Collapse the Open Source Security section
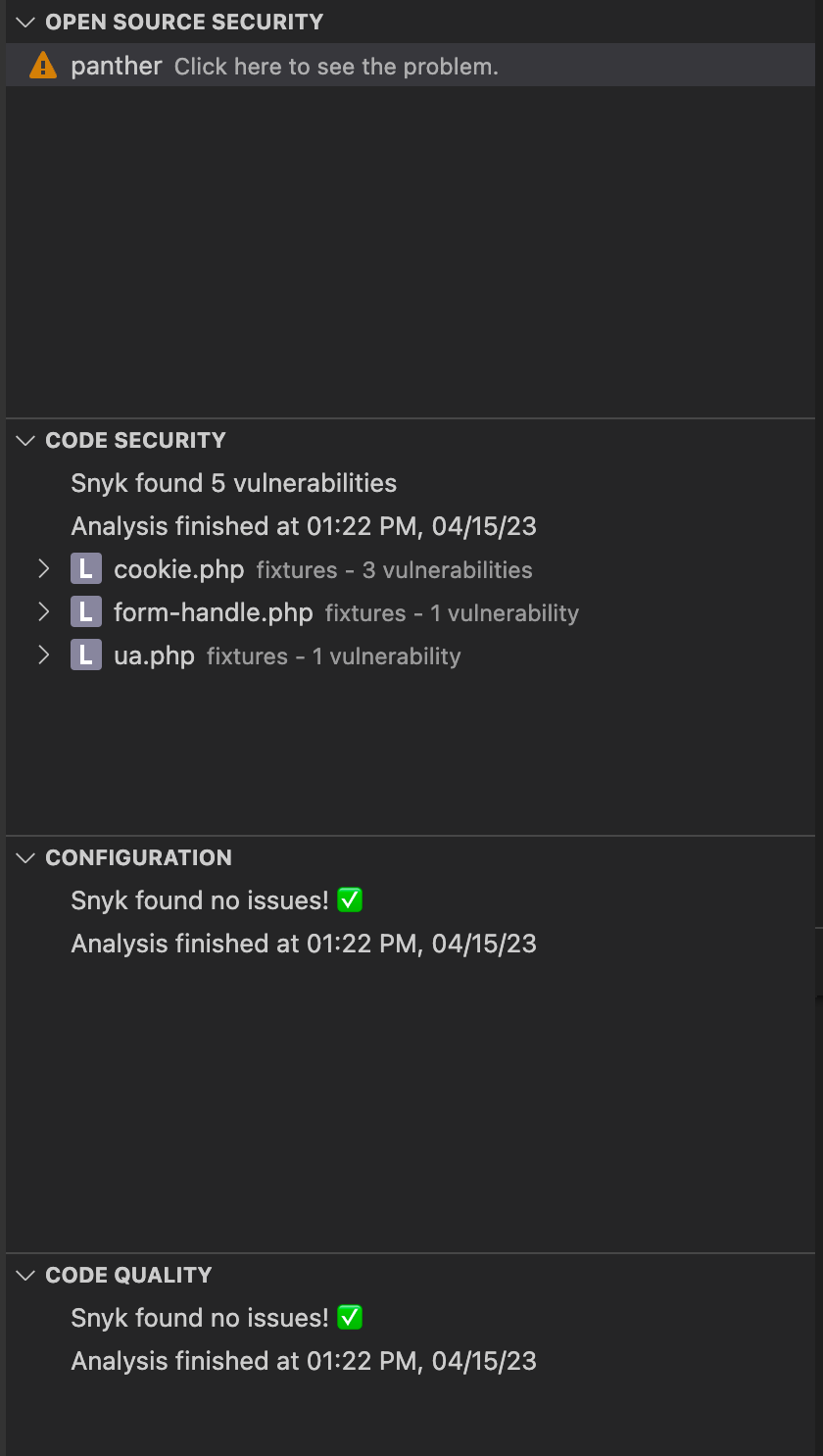 pyautogui.click(x=24, y=22)
